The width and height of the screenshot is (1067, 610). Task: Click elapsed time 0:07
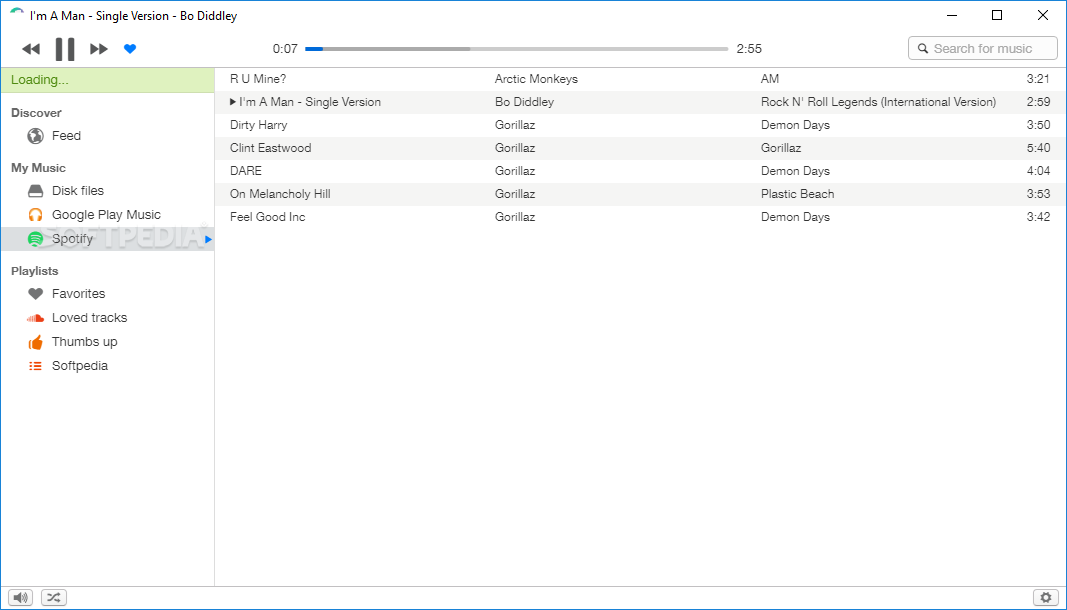285,49
